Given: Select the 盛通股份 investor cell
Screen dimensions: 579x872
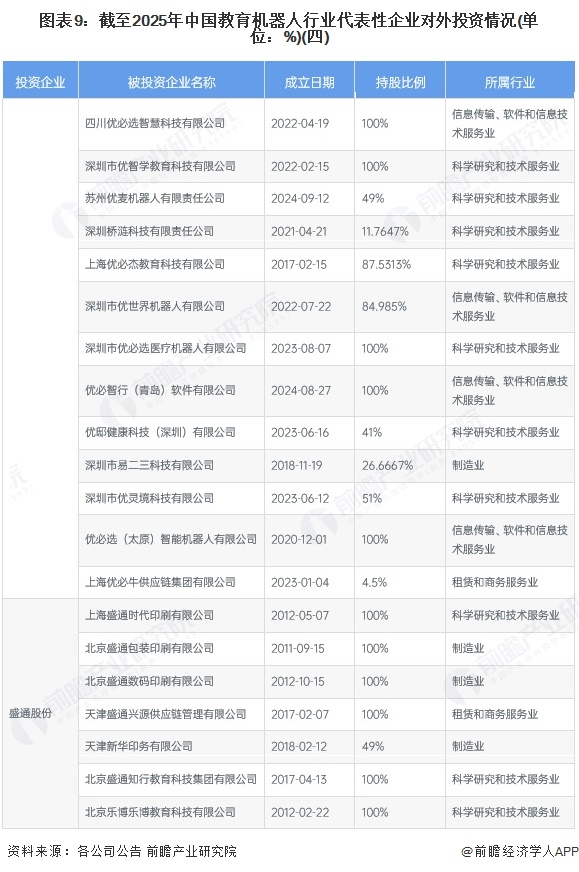Looking at the screenshot, I should [30, 713].
